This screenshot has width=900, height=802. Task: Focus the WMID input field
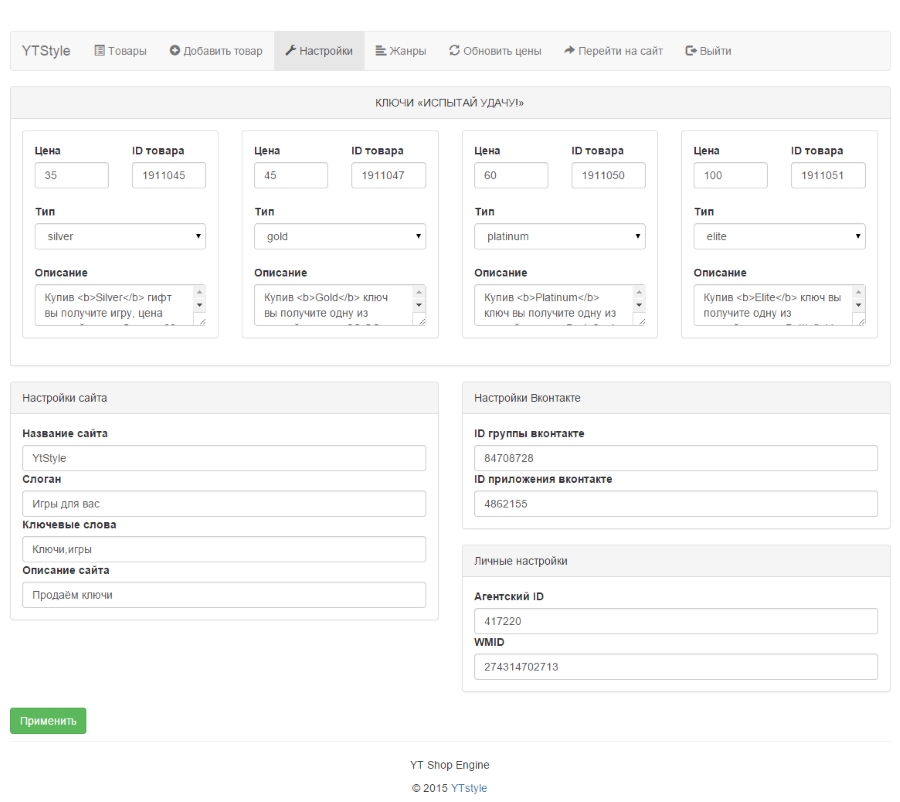pyautogui.click(x=675, y=667)
